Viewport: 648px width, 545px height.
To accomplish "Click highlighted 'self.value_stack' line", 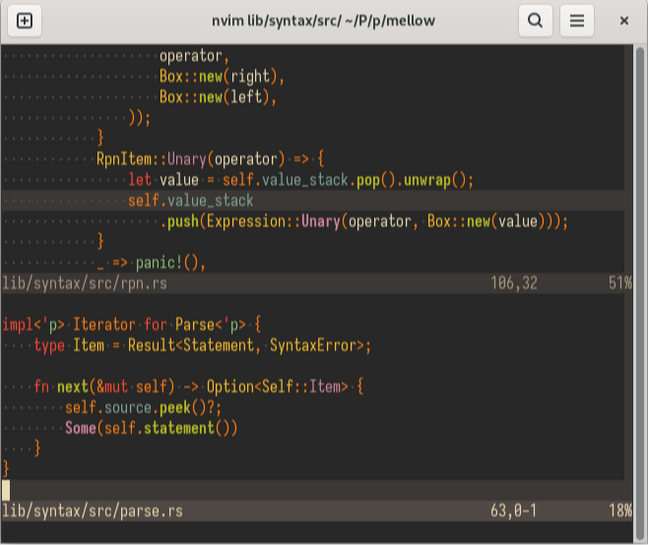I will click(191, 200).
